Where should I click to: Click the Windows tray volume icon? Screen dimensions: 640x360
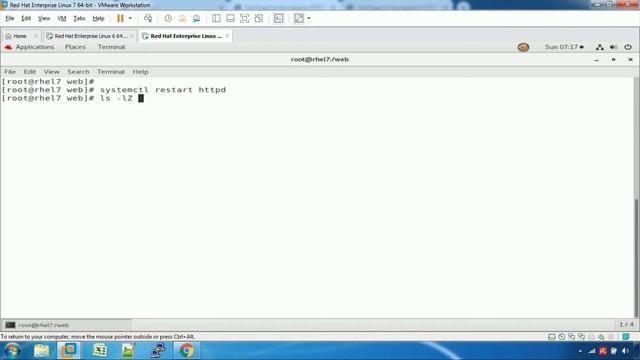coord(625,351)
